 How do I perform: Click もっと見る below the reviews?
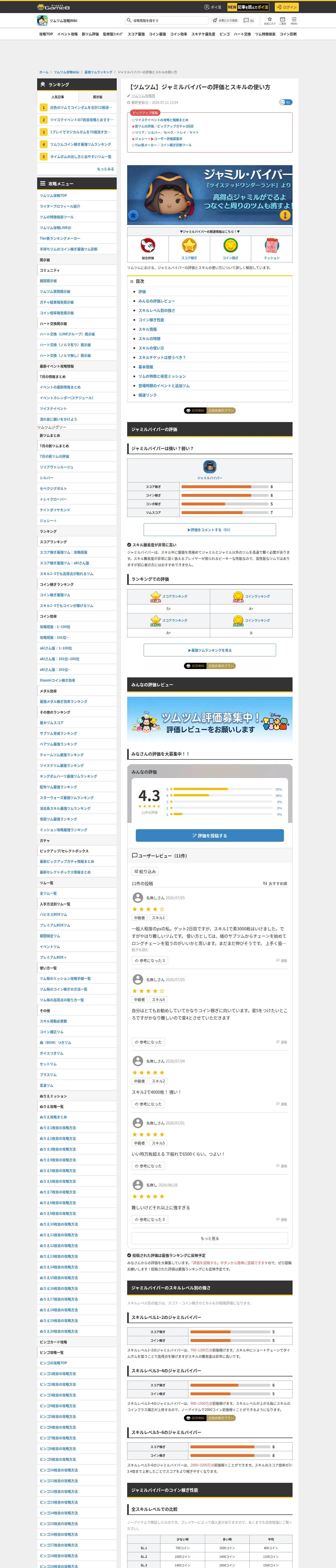(x=210, y=1239)
